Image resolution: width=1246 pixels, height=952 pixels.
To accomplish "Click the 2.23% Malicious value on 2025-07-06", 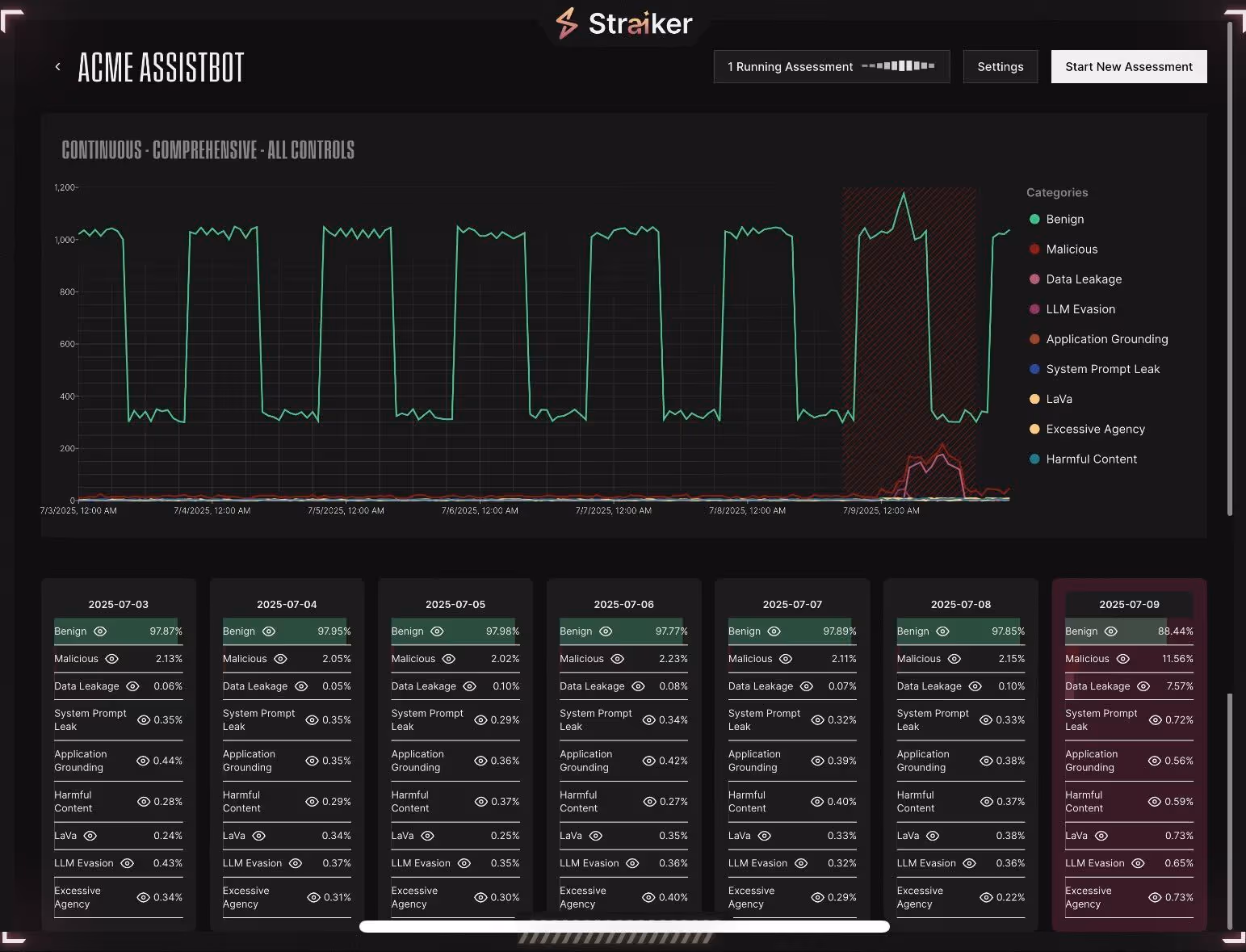I will click(x=673, y=659).
